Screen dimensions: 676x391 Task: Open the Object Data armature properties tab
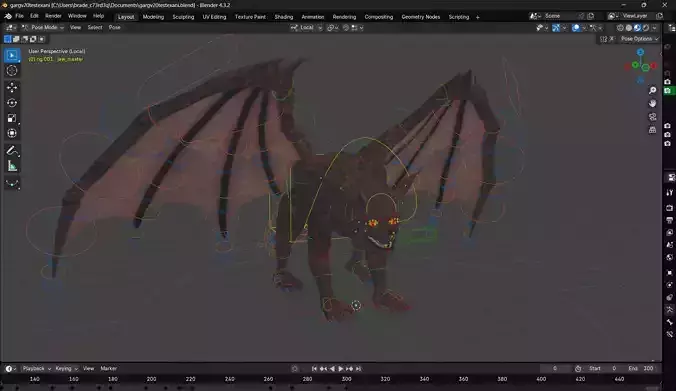coord(670,310)
